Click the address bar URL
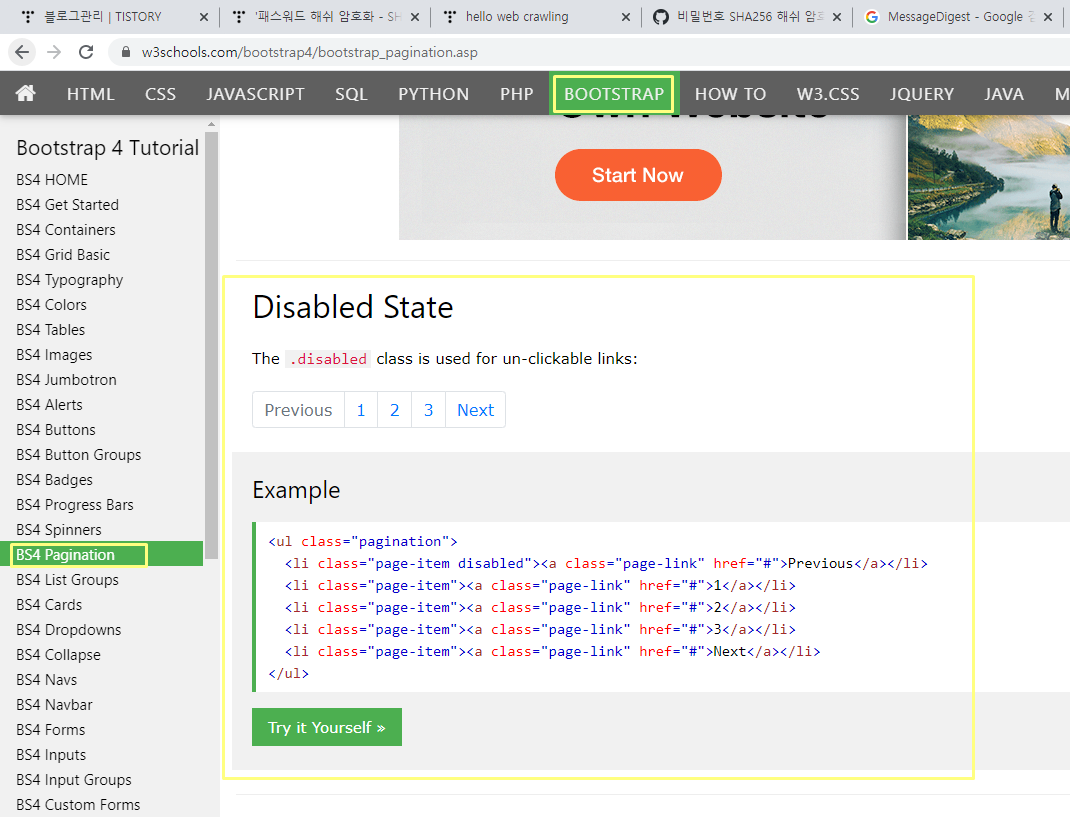Screen dimensions: 1070x817 click(x=309, y=53)
